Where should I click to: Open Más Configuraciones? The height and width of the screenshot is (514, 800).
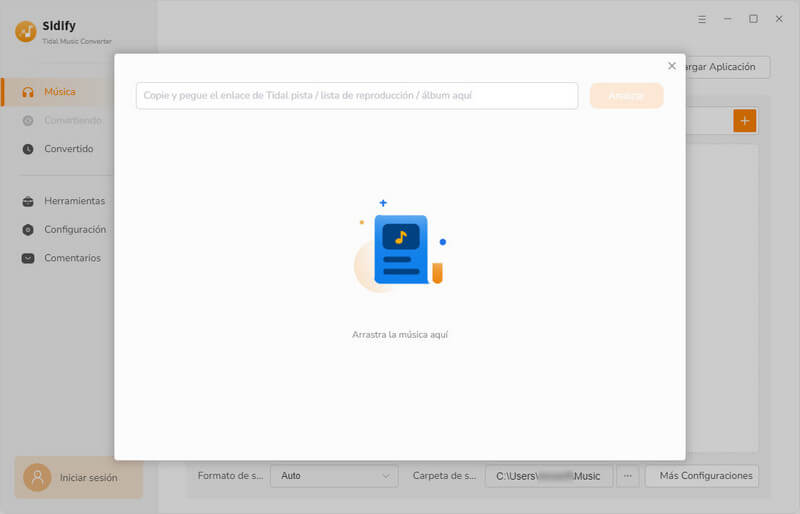point(702,476)
